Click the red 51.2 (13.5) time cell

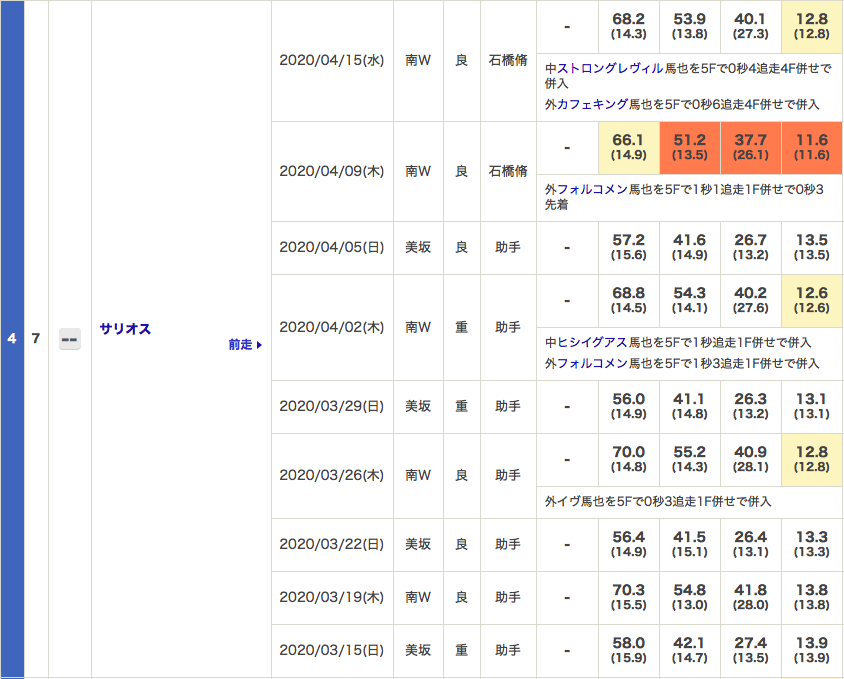click(690, 148)
